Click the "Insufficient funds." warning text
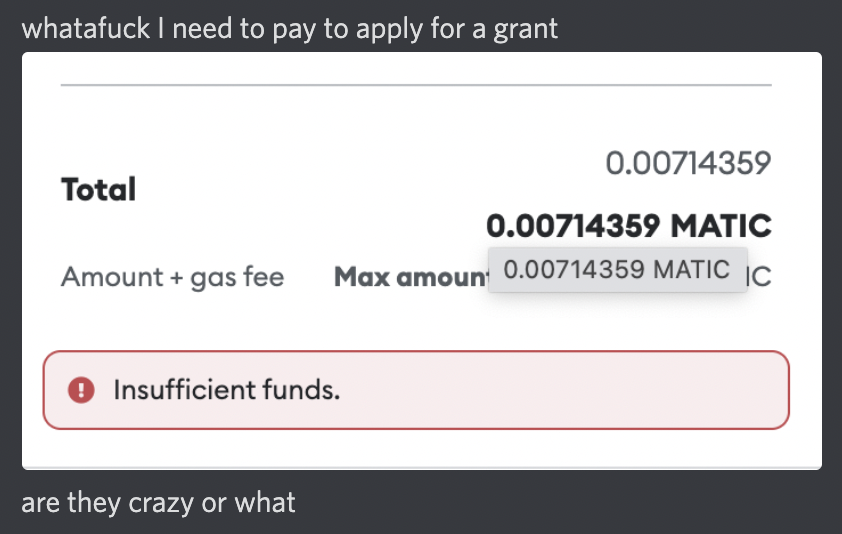The width and height of the screenshot is (842, 534). pos(227,389)
